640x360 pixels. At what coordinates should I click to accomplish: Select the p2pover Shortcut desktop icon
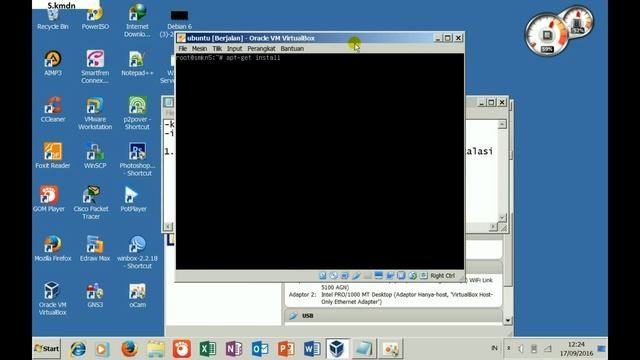coord(137,113)
